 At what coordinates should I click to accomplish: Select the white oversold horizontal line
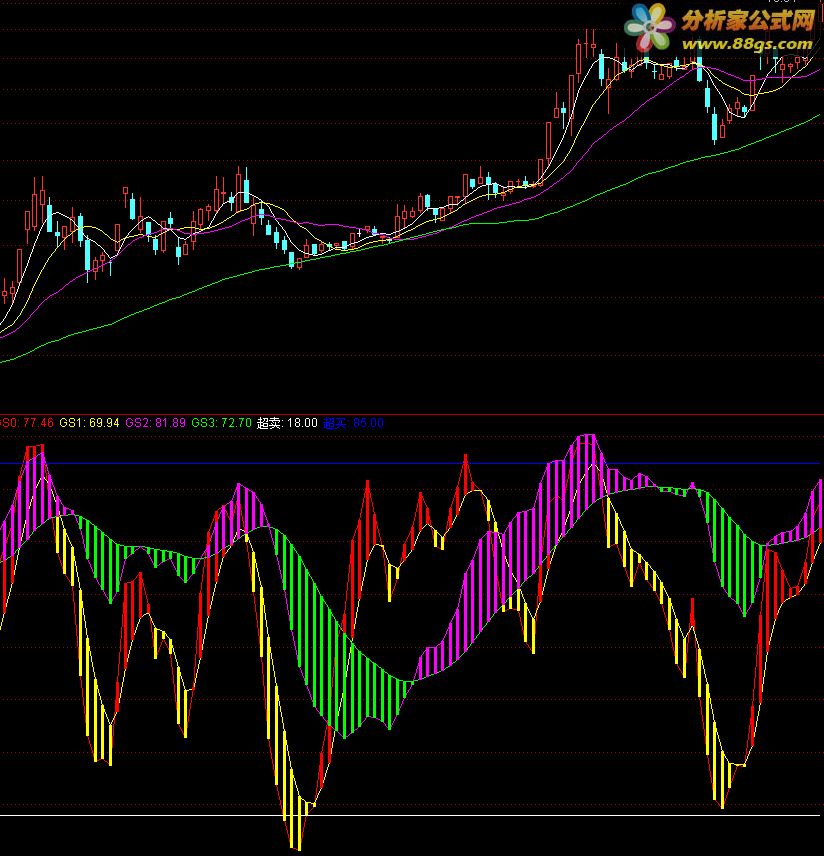412,816
